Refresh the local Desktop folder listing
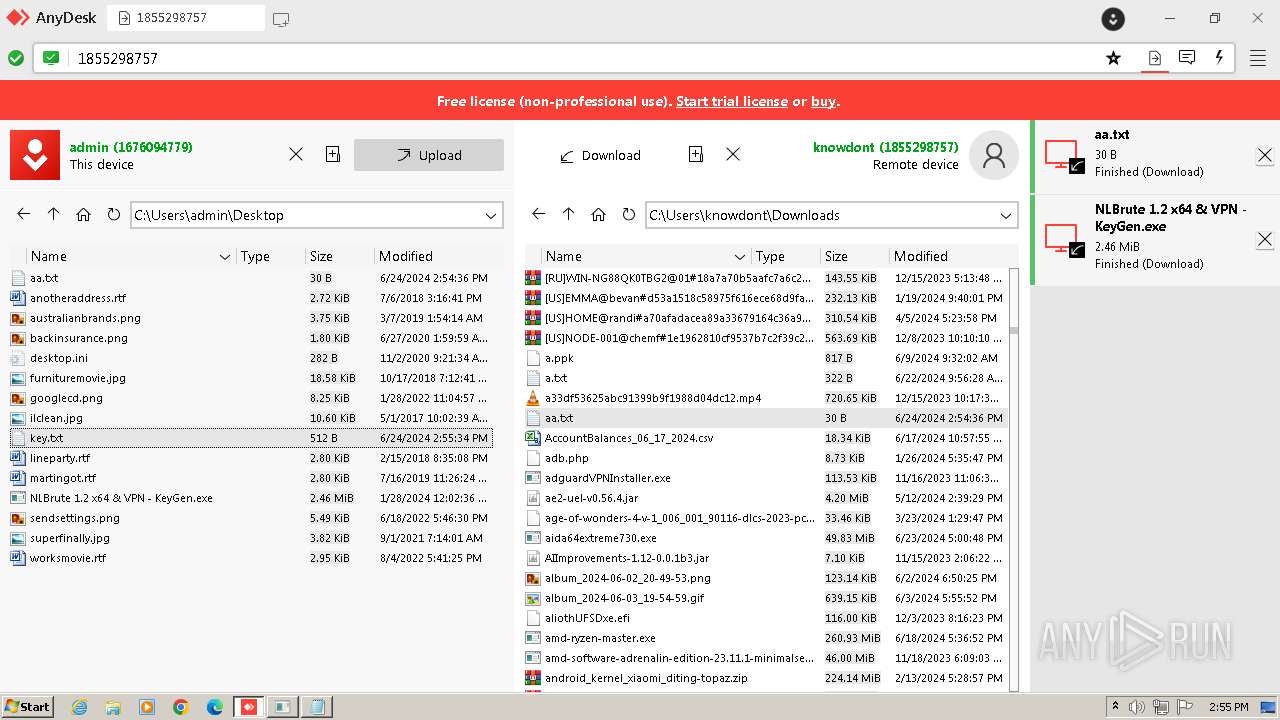The height and width of the screenshot is (720, 1280). [113, 214]
